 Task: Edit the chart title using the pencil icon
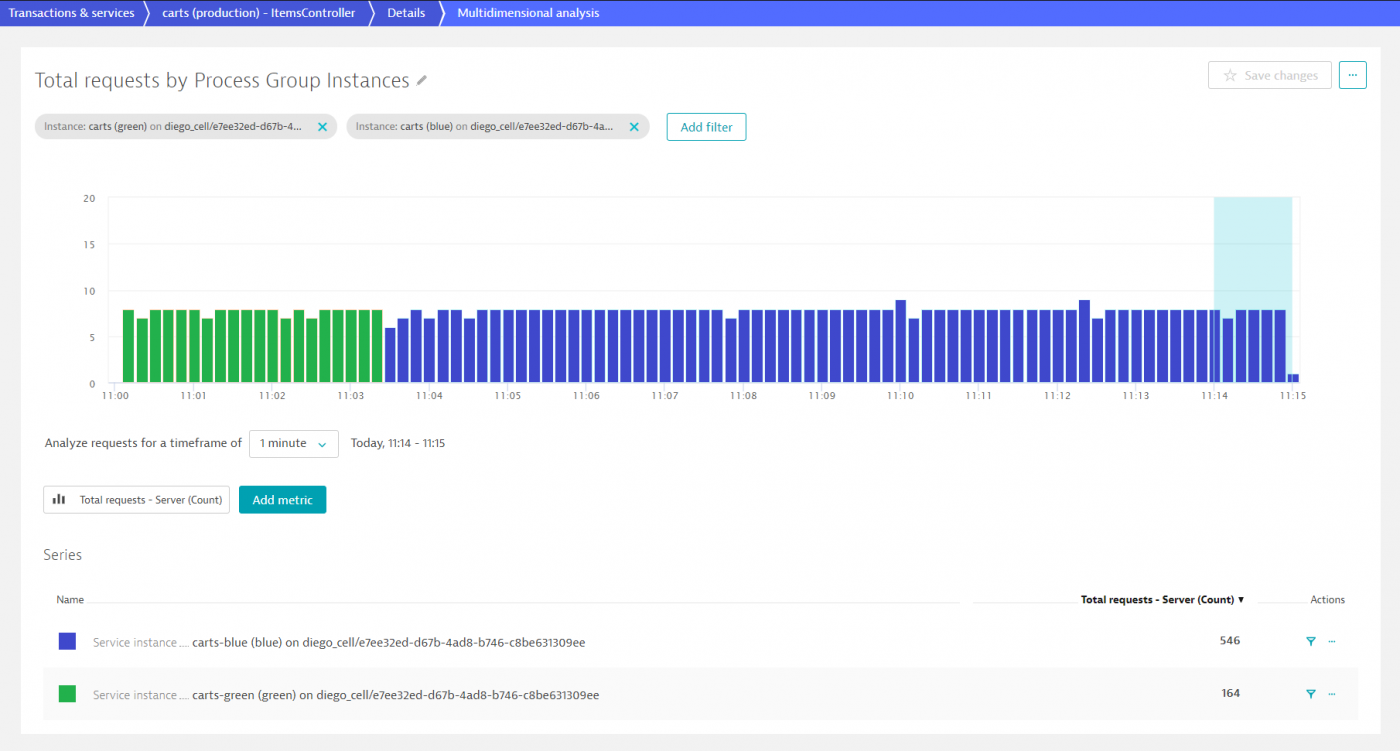(x=421, y=80)
